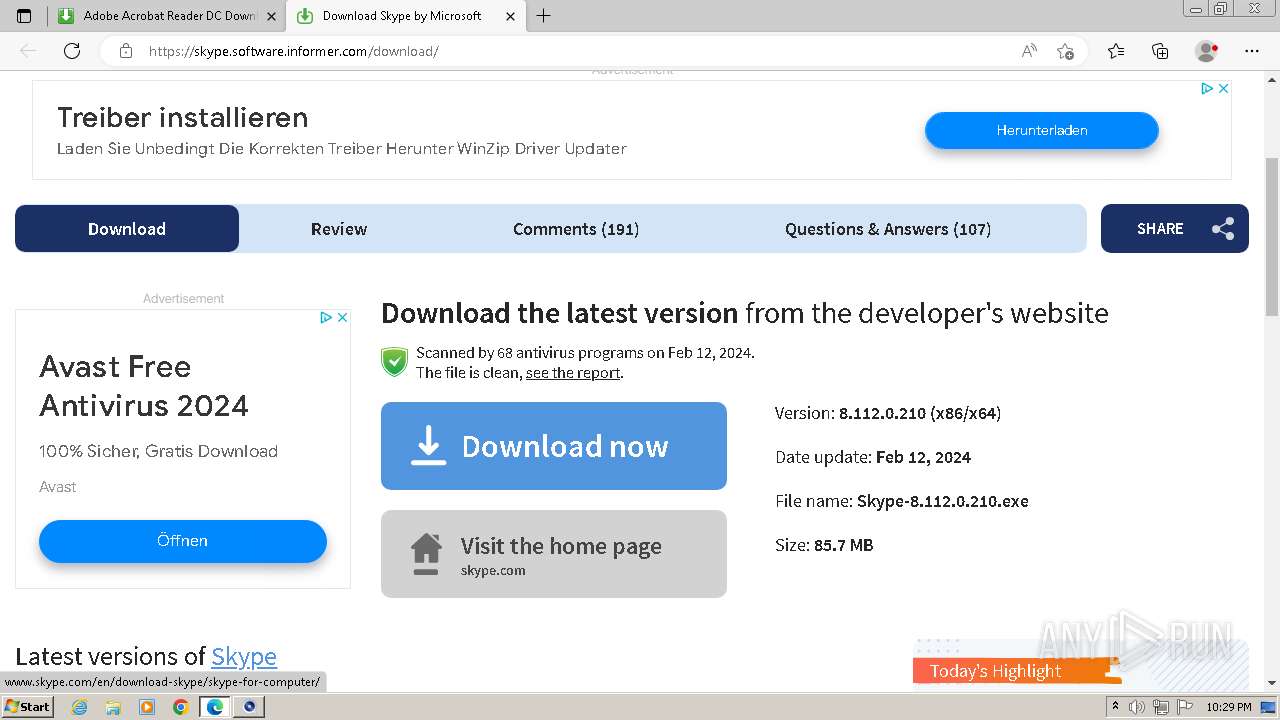1280x720 pixels.
Task: Close the top Treiber installieren ad
Action: [x=1223, y=89]
